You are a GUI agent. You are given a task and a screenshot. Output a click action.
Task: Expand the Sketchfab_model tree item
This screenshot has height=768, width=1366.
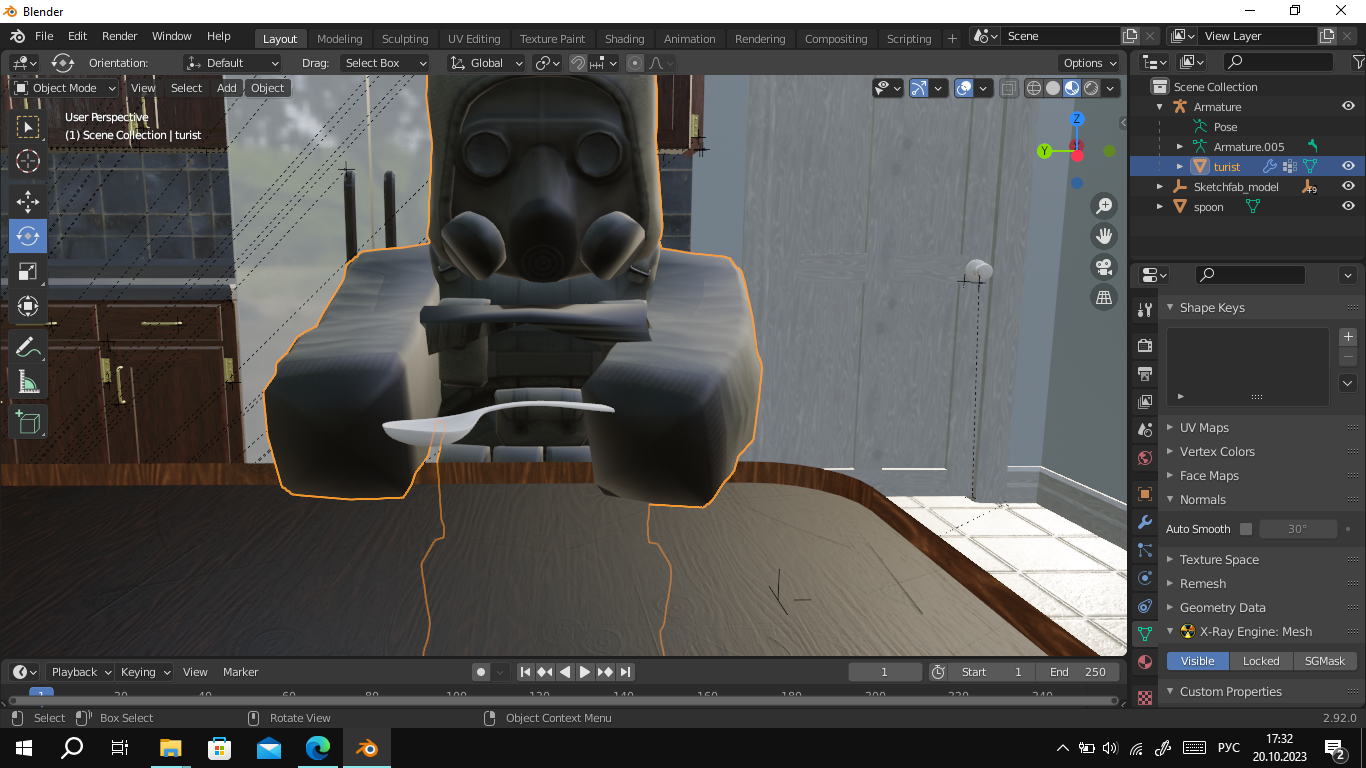[1160, 187]
